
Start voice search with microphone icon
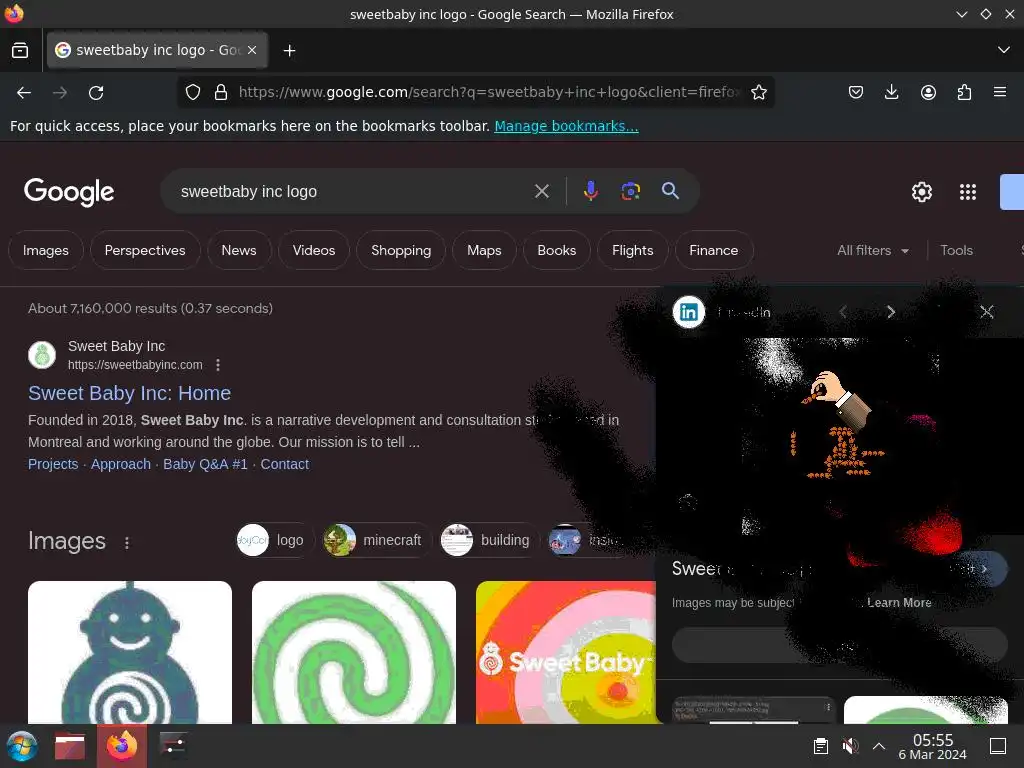click(x=590, y=191)
